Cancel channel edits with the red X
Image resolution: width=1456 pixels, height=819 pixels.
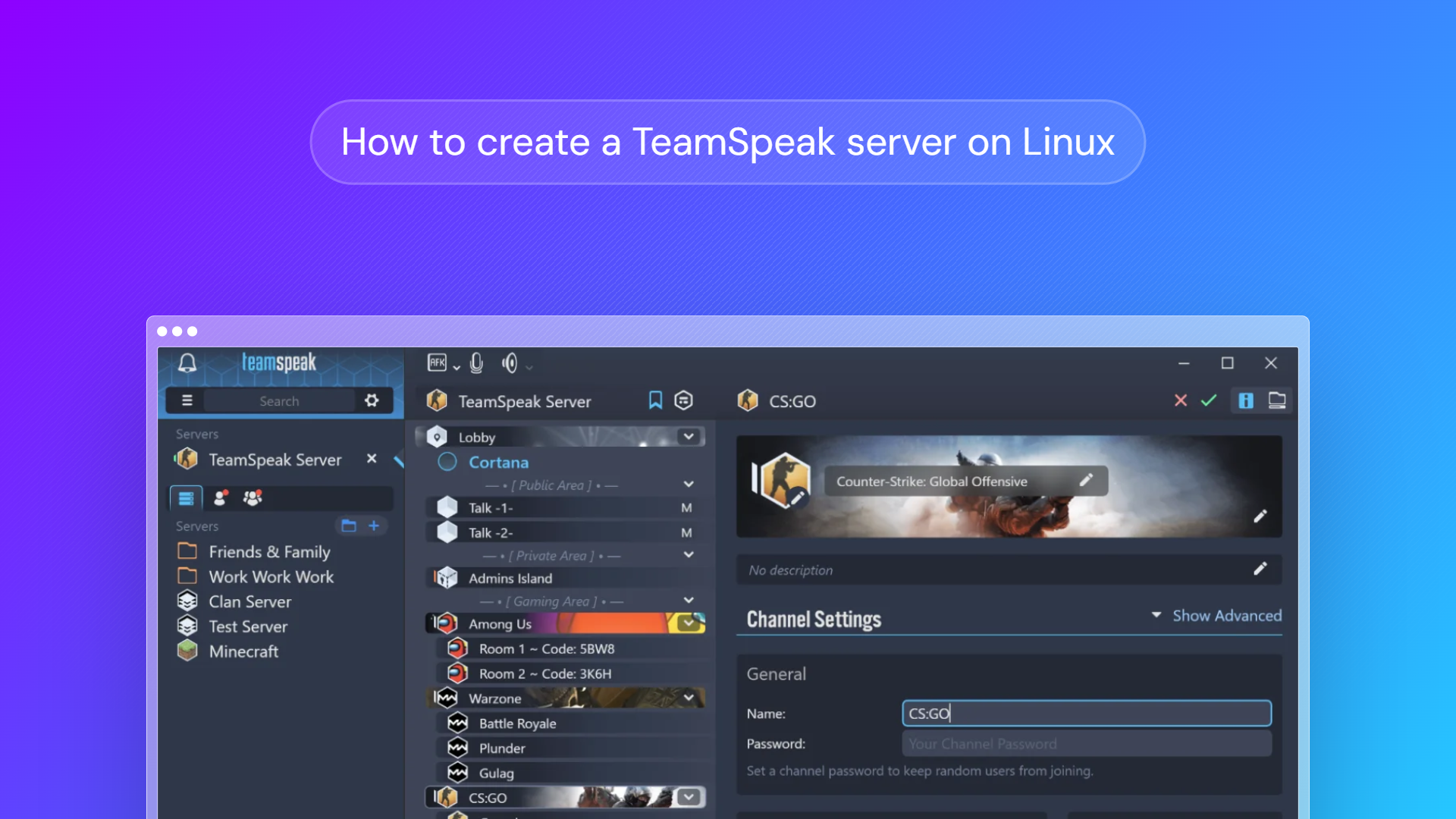click(x=1181, y=401)
